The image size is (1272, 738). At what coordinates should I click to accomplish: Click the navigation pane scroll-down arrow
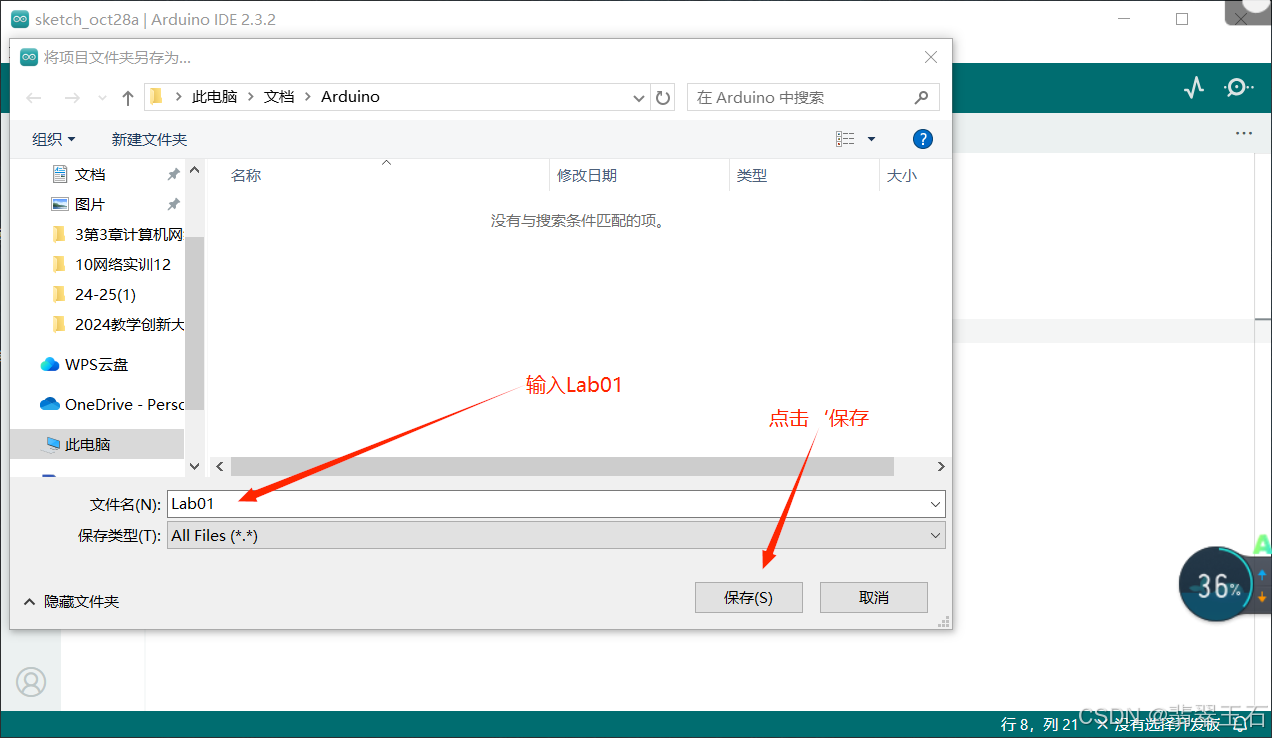(x=195, y=466)
